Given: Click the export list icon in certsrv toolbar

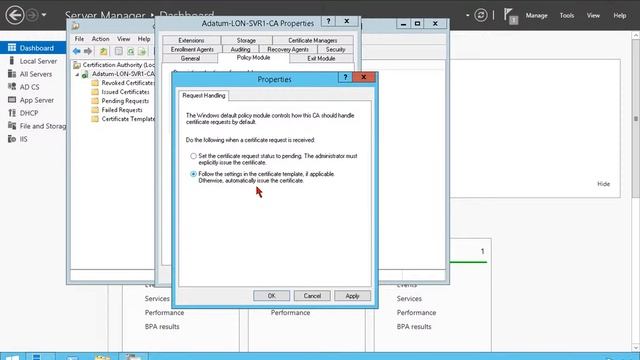Looking at the screenshot, I should [x=142, y=51].
